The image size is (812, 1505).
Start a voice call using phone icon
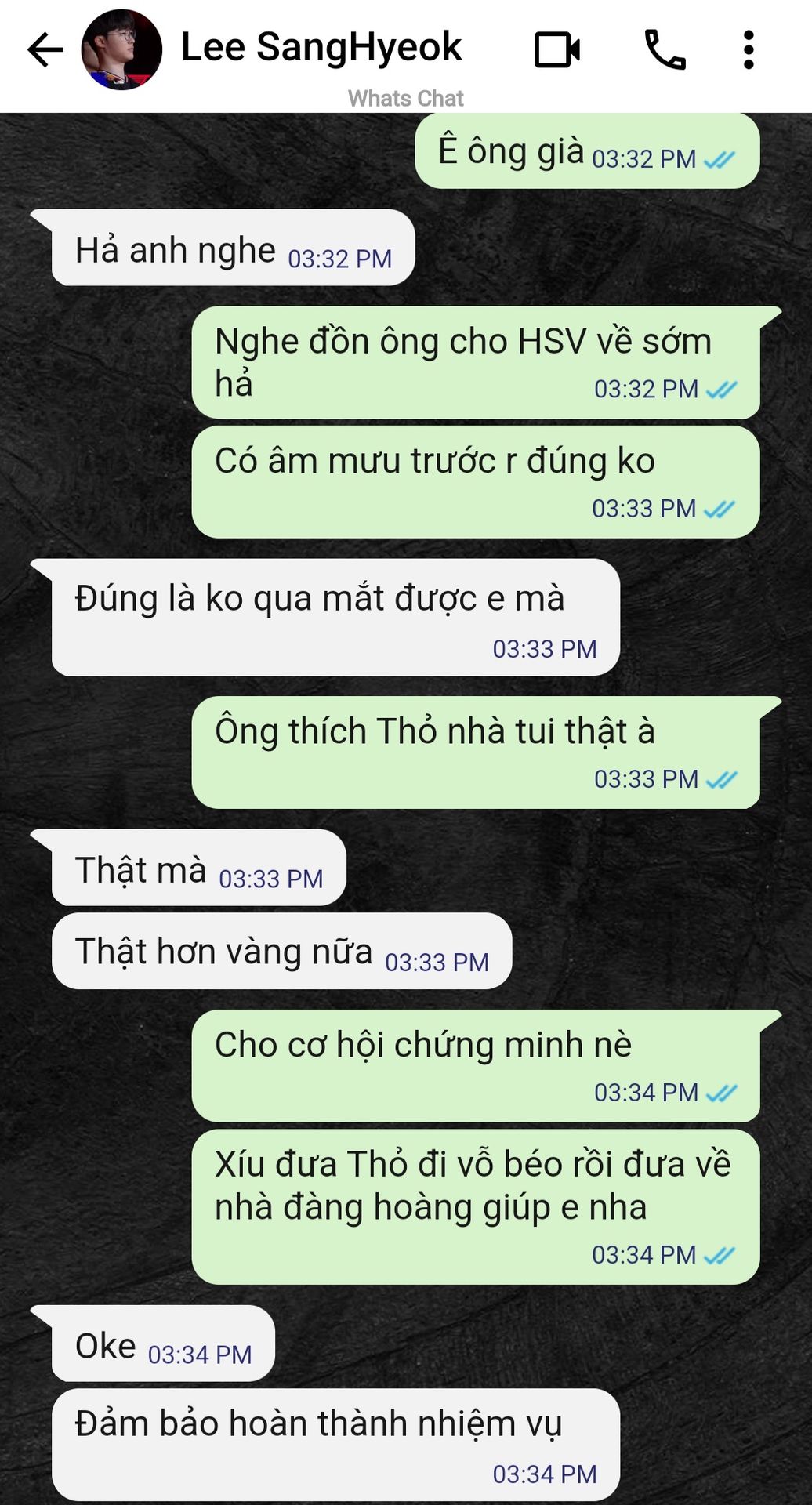click(x=665, y=50)
